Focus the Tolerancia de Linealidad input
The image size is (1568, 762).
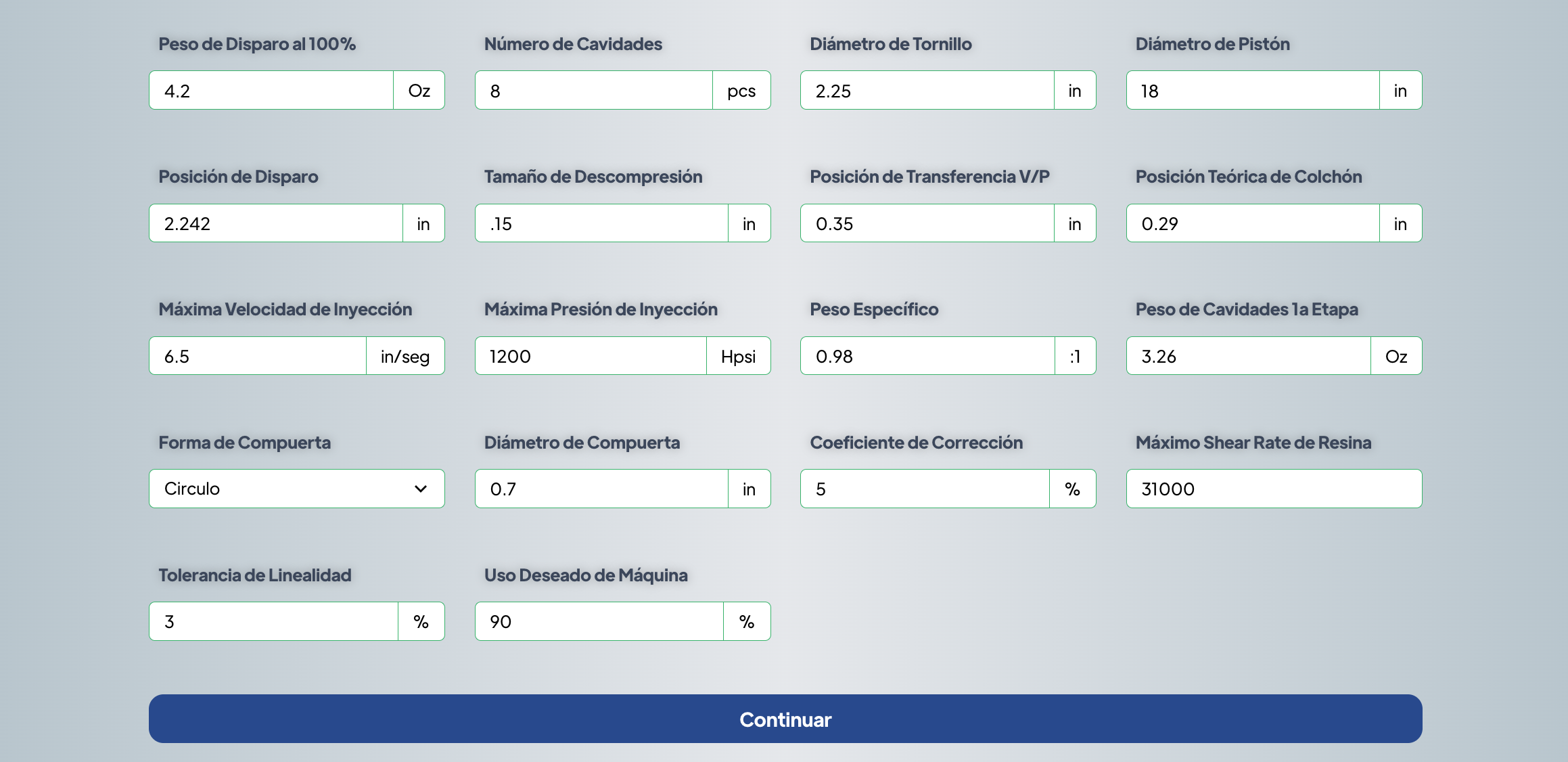coord(273,621)
